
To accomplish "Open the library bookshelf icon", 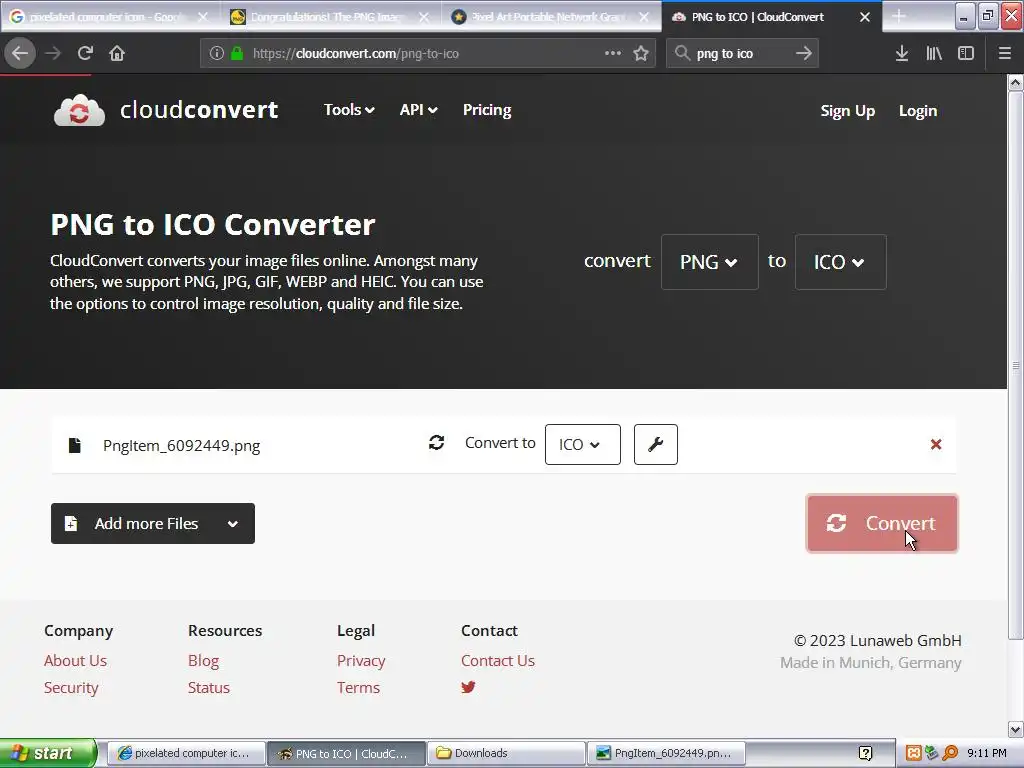I will pos(934,53).
